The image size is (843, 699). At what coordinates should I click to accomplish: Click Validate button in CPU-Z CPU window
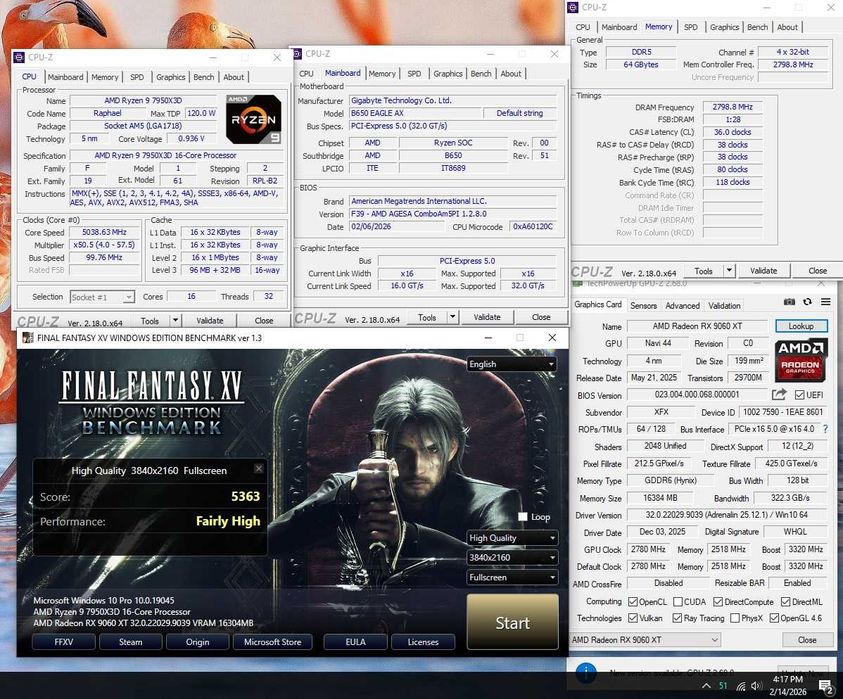point(210,320)
